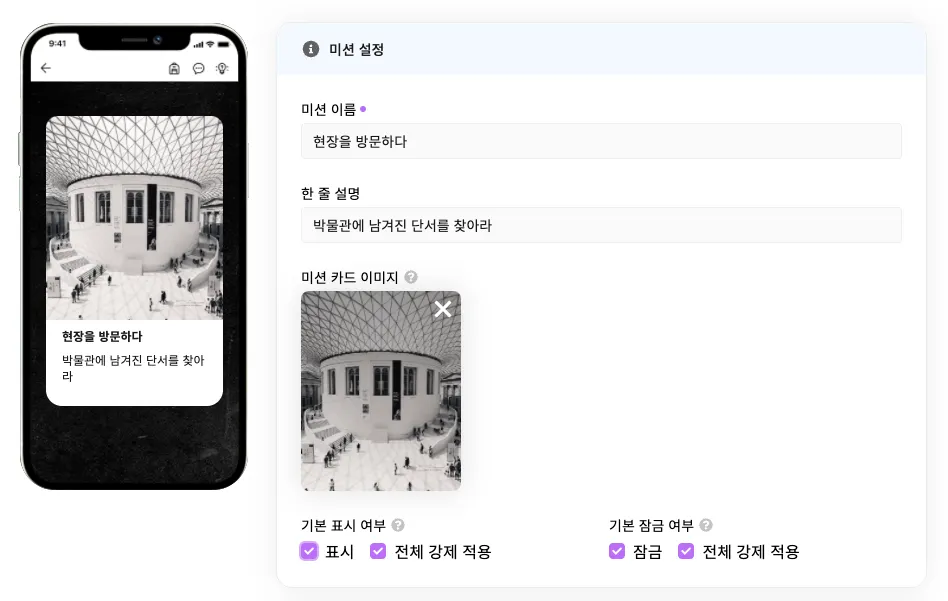The width and height of the screenshot is (948, 601).
Task: Uncheck the 잠금 checkbox
Action: point(617,551)
